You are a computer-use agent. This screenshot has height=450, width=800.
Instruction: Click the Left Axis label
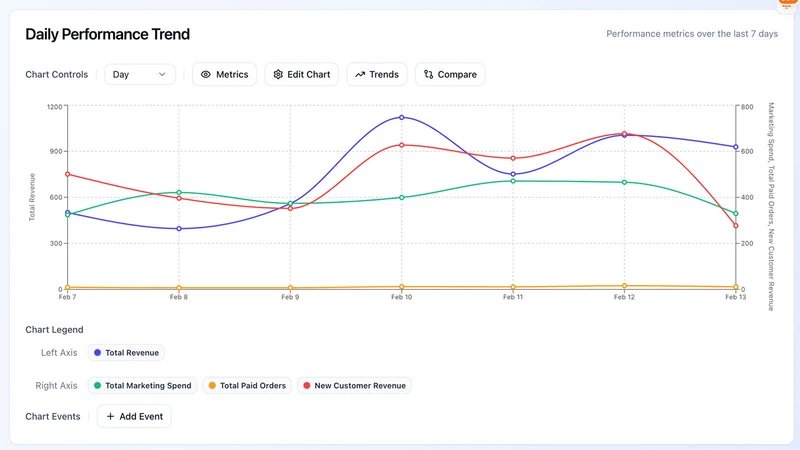(59, 353)
